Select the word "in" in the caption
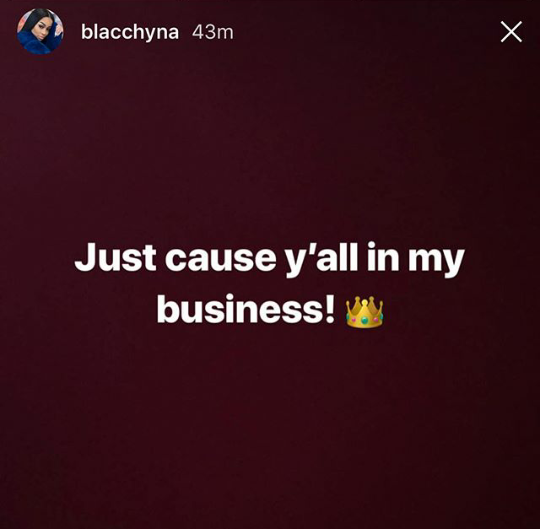Viewport: 540px width, 529px height. (x=383, y=257)
